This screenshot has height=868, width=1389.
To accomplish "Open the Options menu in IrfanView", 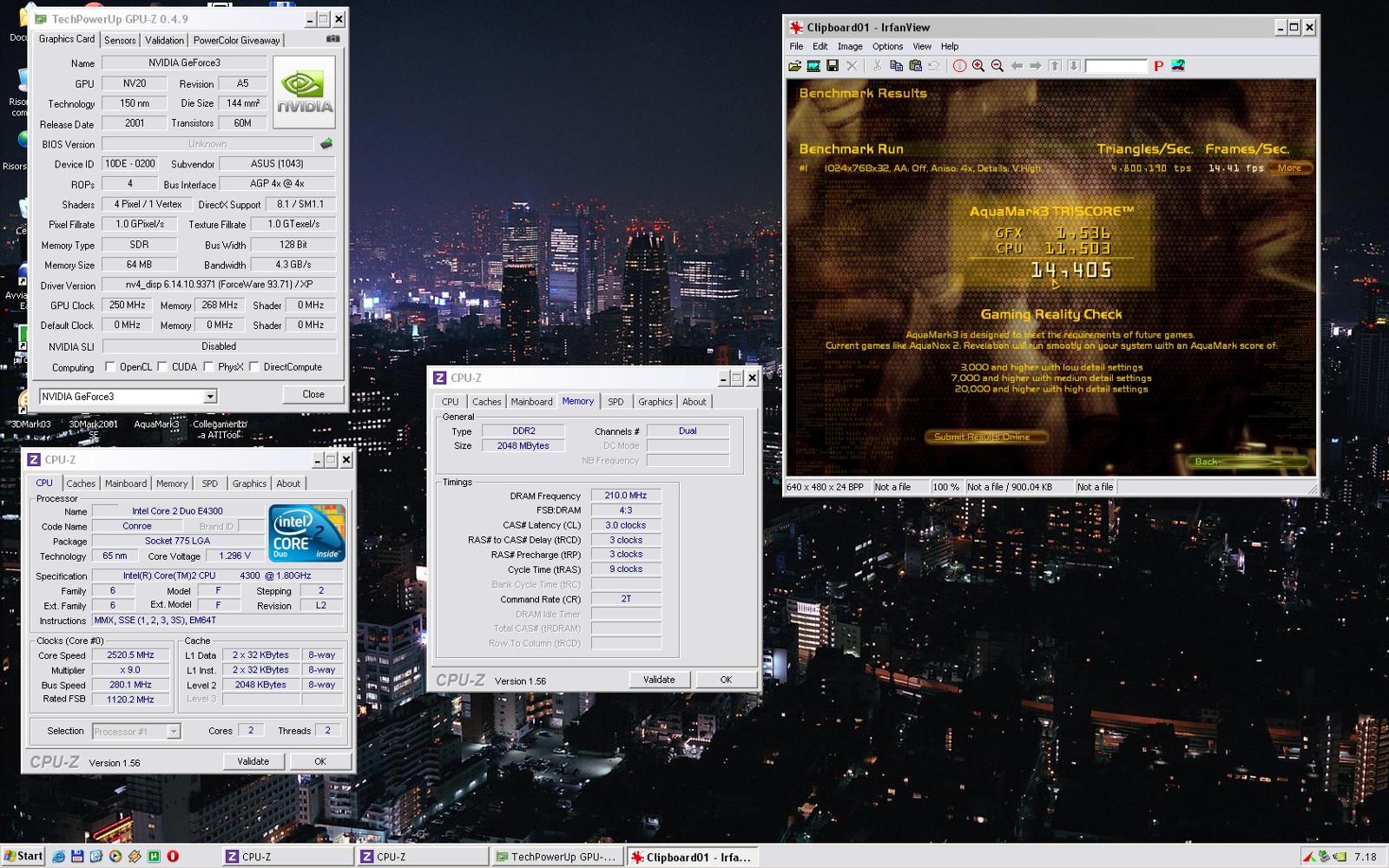I will (x=887, y=47).
